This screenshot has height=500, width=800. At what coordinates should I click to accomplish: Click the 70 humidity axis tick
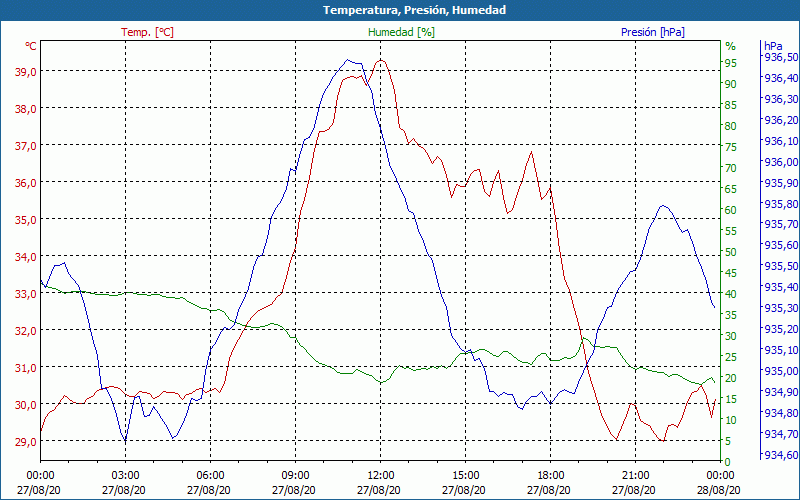pos(731,168)
